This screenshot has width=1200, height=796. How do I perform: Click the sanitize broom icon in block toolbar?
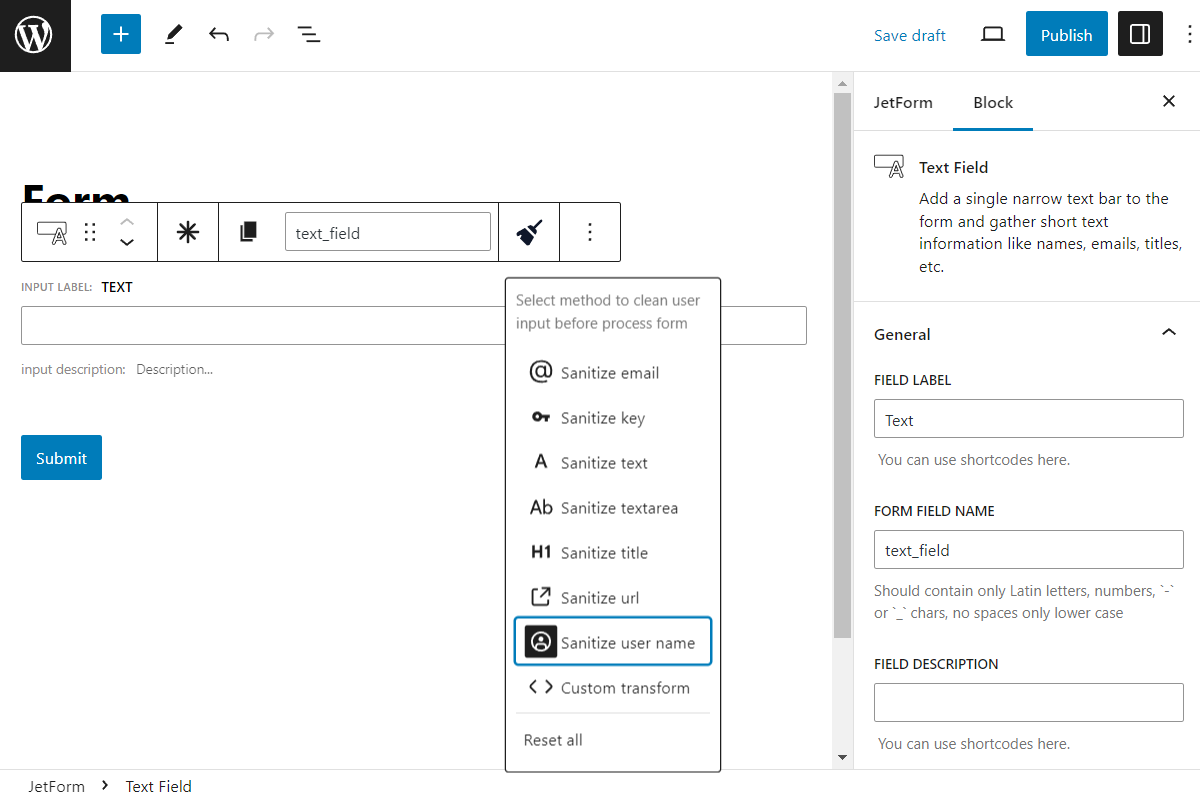click(x=528, y=231)
